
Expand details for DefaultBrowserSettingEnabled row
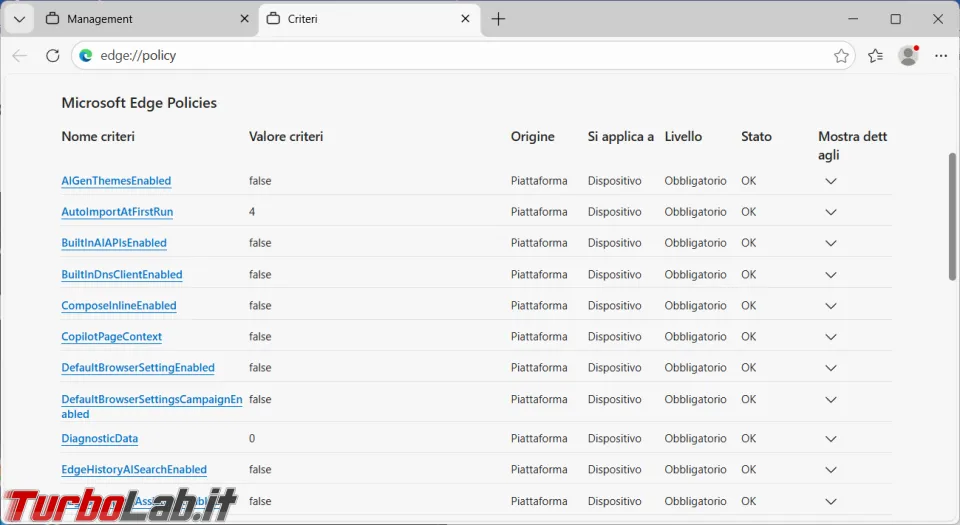831,368
